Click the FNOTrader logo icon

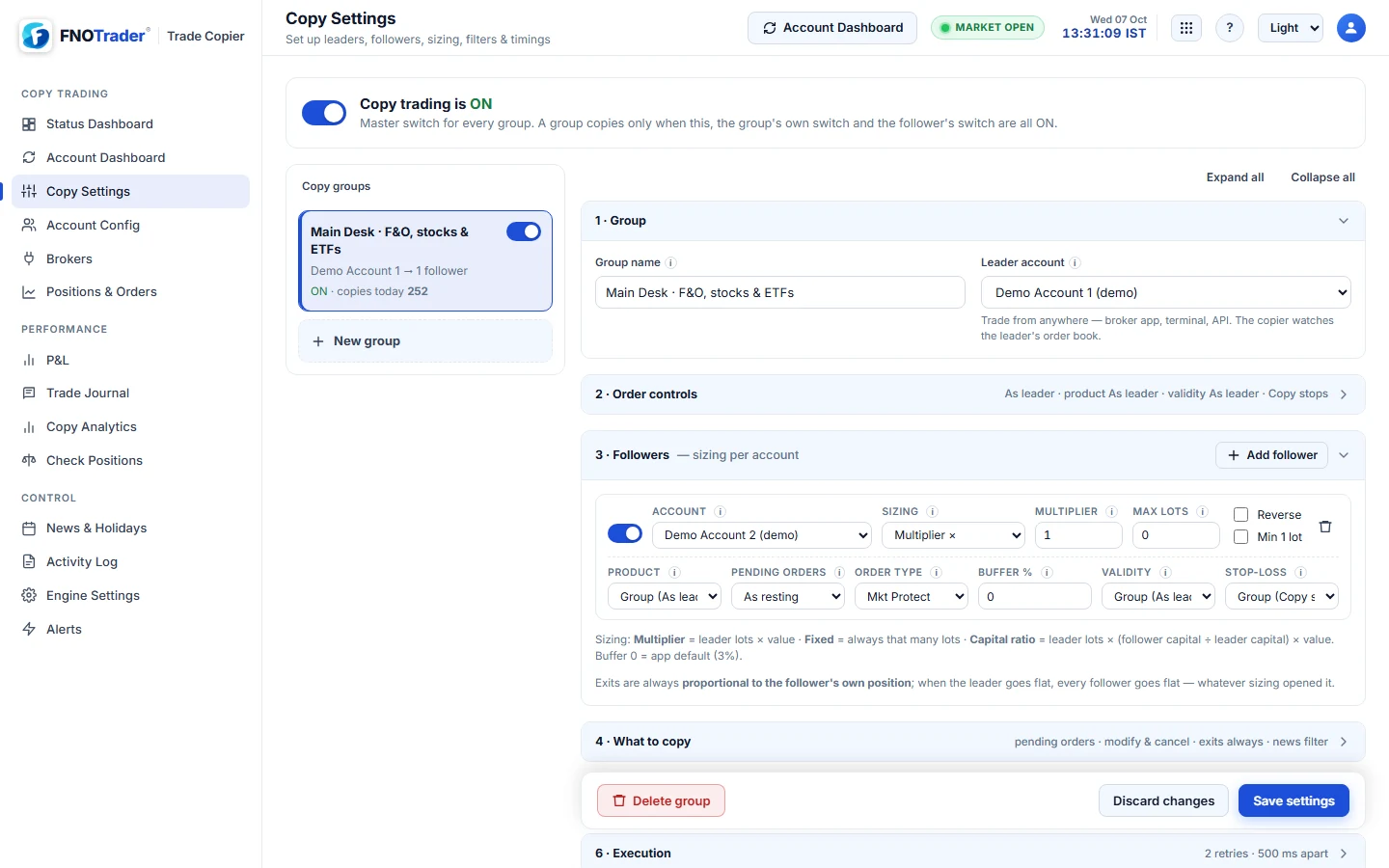(36, 36)
